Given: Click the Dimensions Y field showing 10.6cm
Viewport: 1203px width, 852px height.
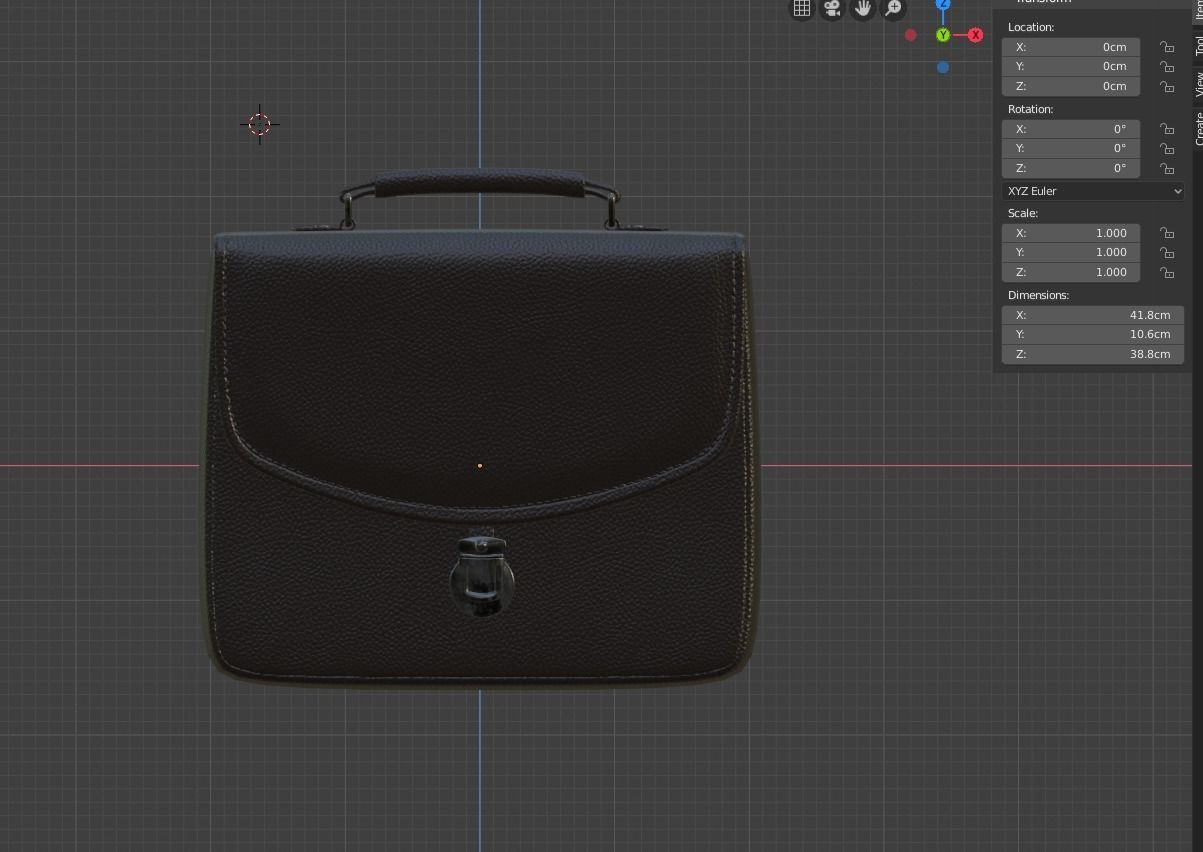Looking at the screenshot, I should coord(1093,334).
